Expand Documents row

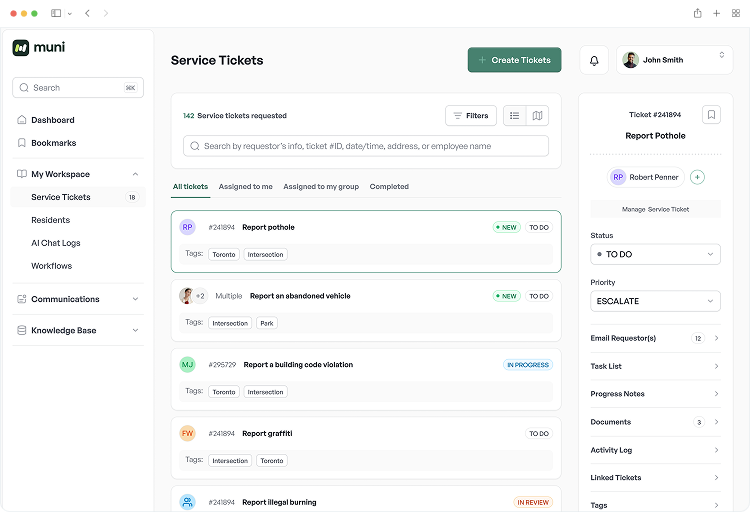655,422
